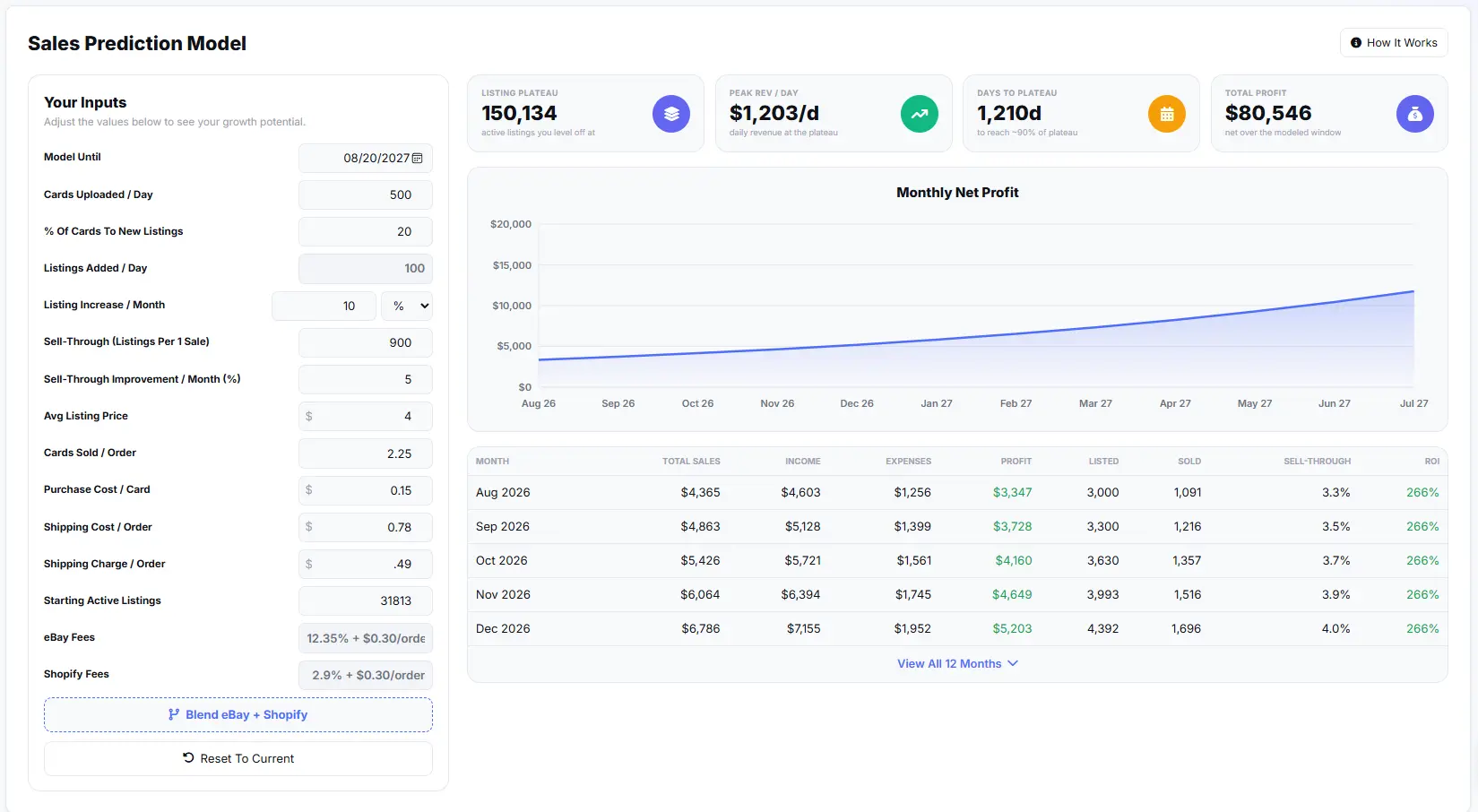This screenshot has width=1478, height=812.
Task: Click the Cards Uploaded / Day field
Action: point(366,194)
